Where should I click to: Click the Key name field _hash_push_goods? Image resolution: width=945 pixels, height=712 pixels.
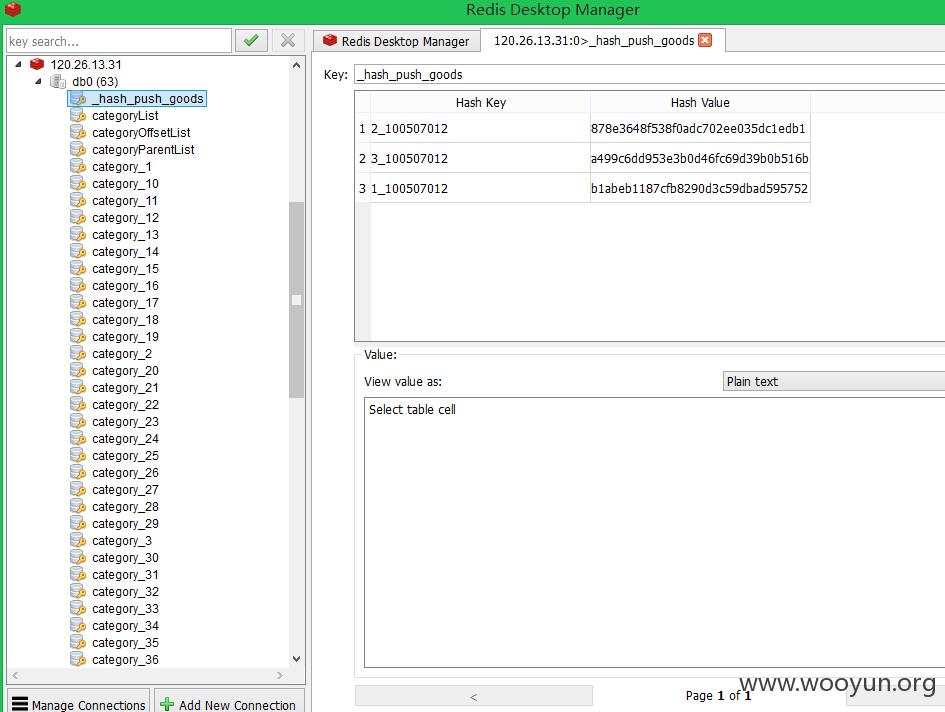pyautogui.click(x=649, y=74)
